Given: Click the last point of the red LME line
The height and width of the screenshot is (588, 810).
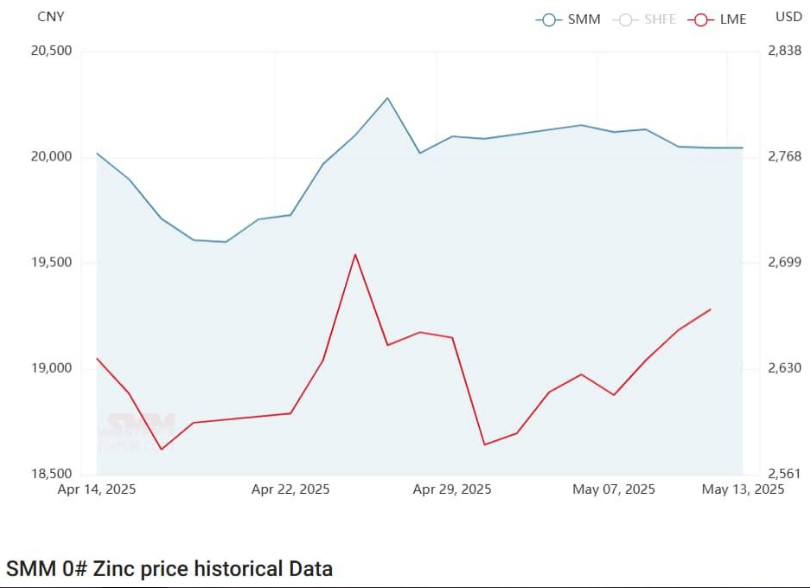Looking at the screenshot, I should pos(710,309).
